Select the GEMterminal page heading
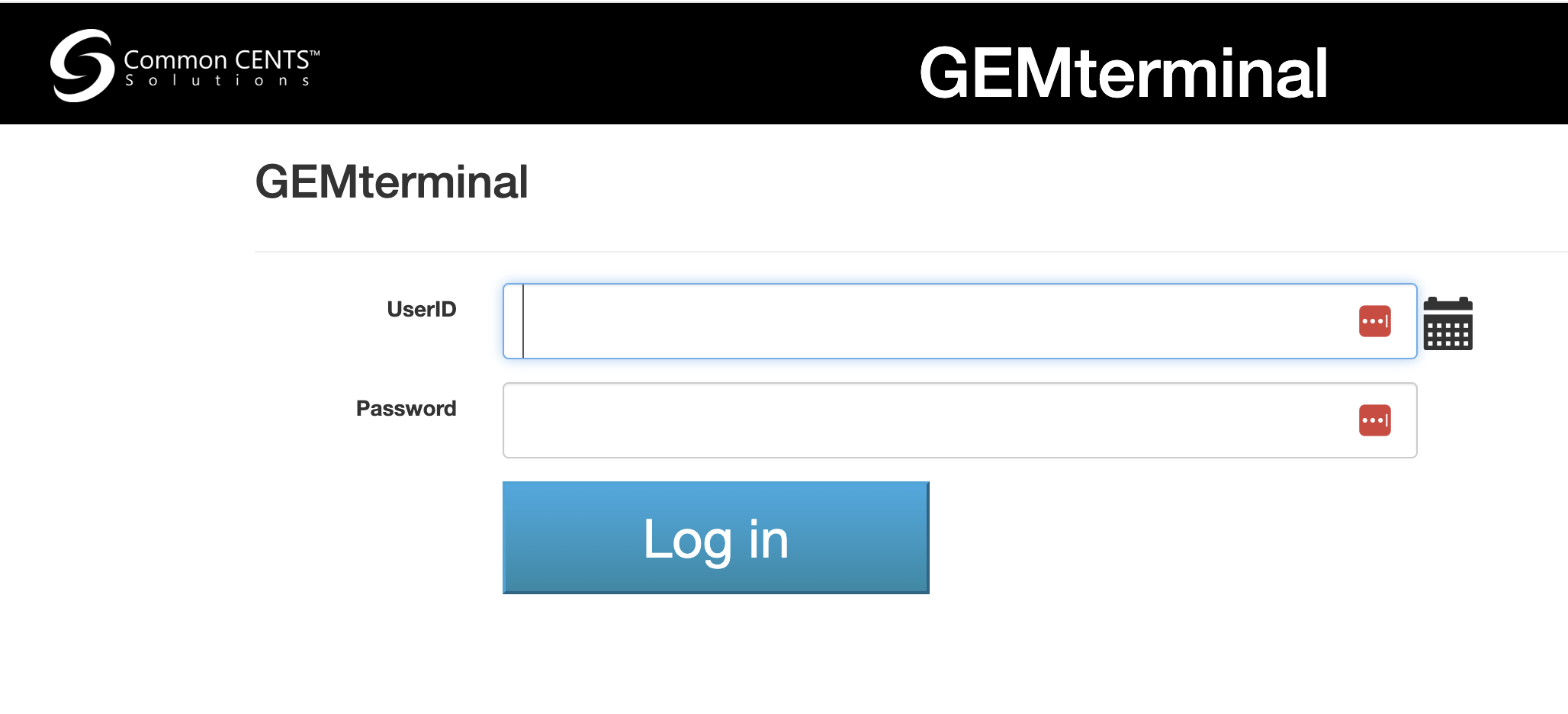Screen dimensions: 1568x714 click(392, 182)
